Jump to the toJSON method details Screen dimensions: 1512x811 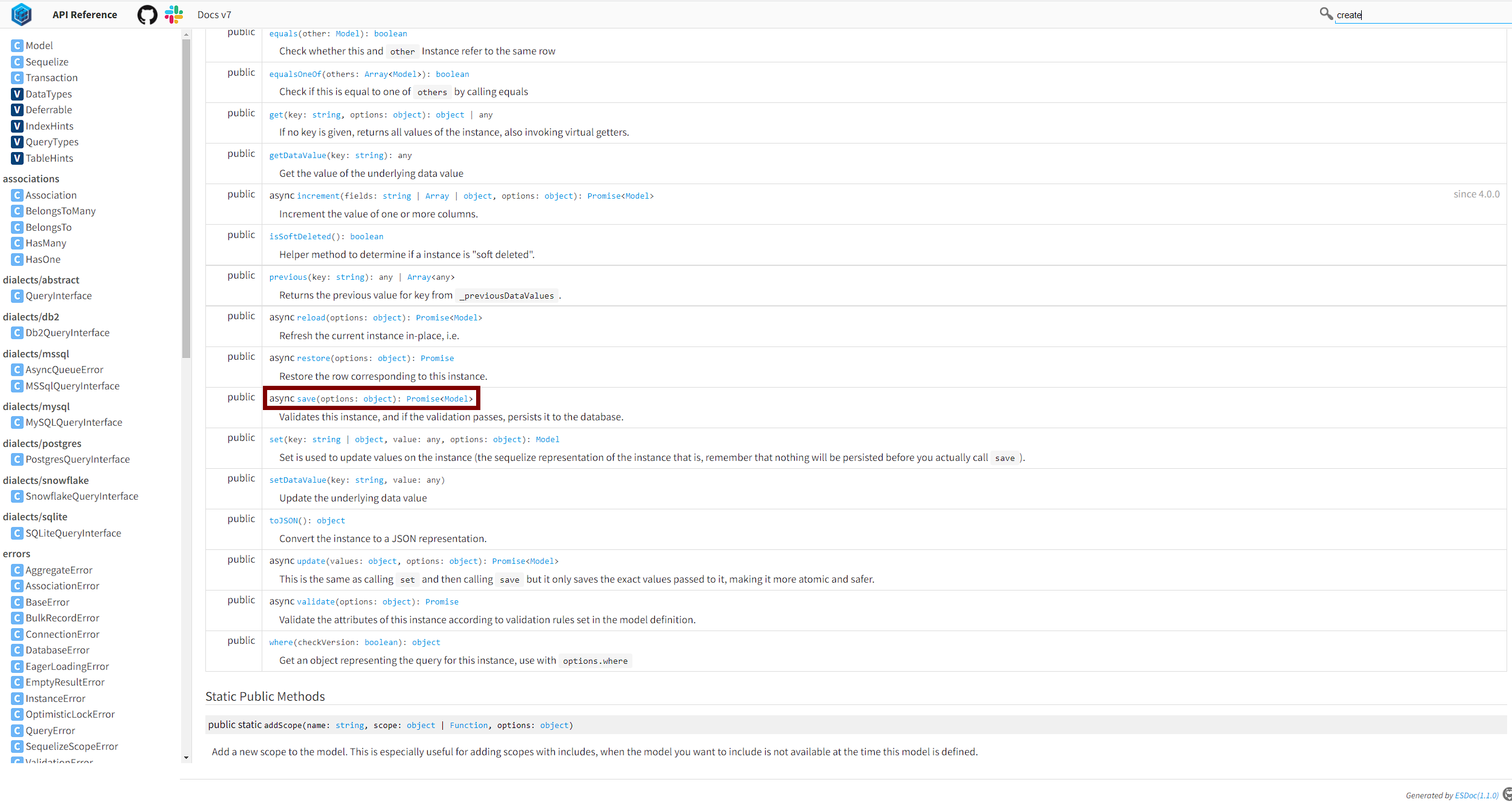coord(283,521)
